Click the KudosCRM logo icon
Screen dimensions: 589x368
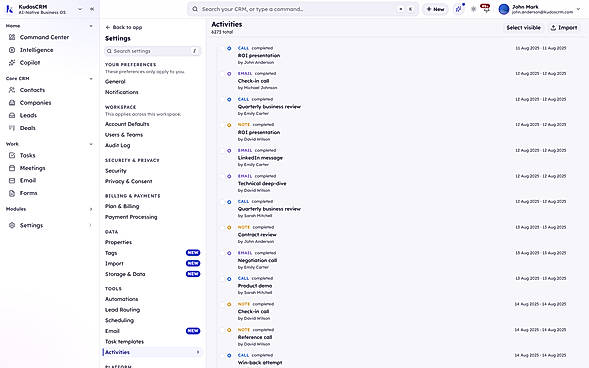click(x=9, y=9)
